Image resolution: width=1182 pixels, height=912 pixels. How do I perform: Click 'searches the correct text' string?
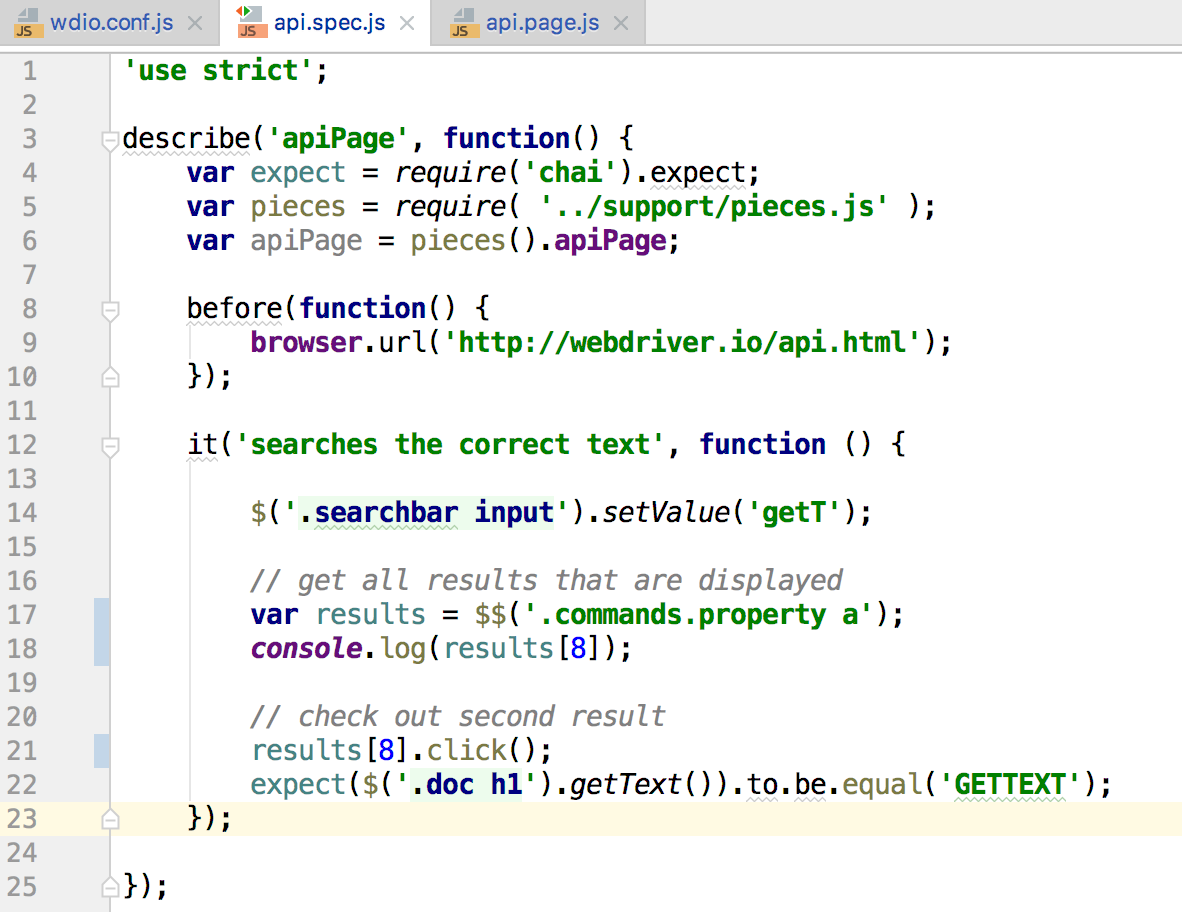(449, 445)
